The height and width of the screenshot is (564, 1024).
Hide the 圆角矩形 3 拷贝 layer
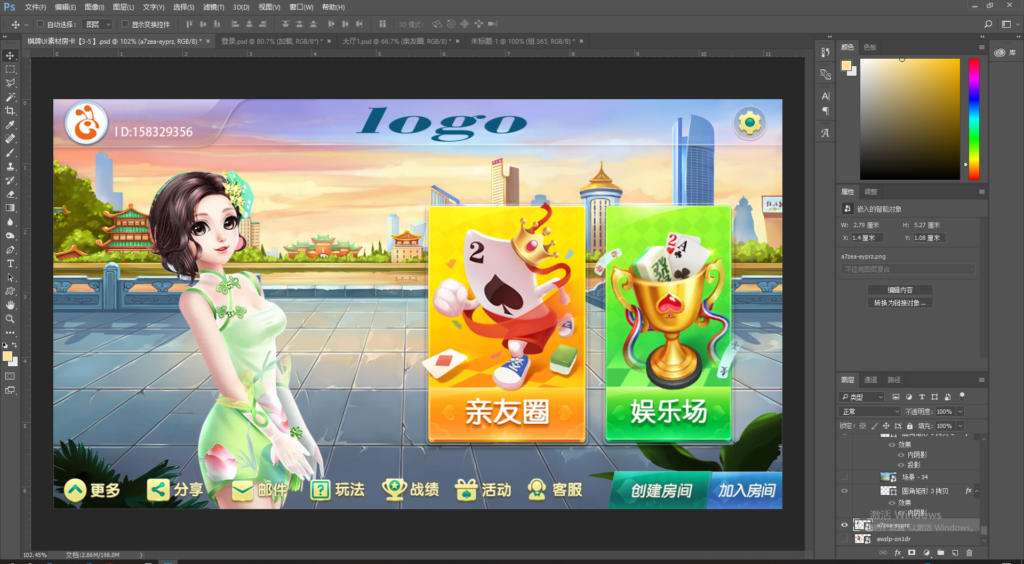[x=845, y=492]
